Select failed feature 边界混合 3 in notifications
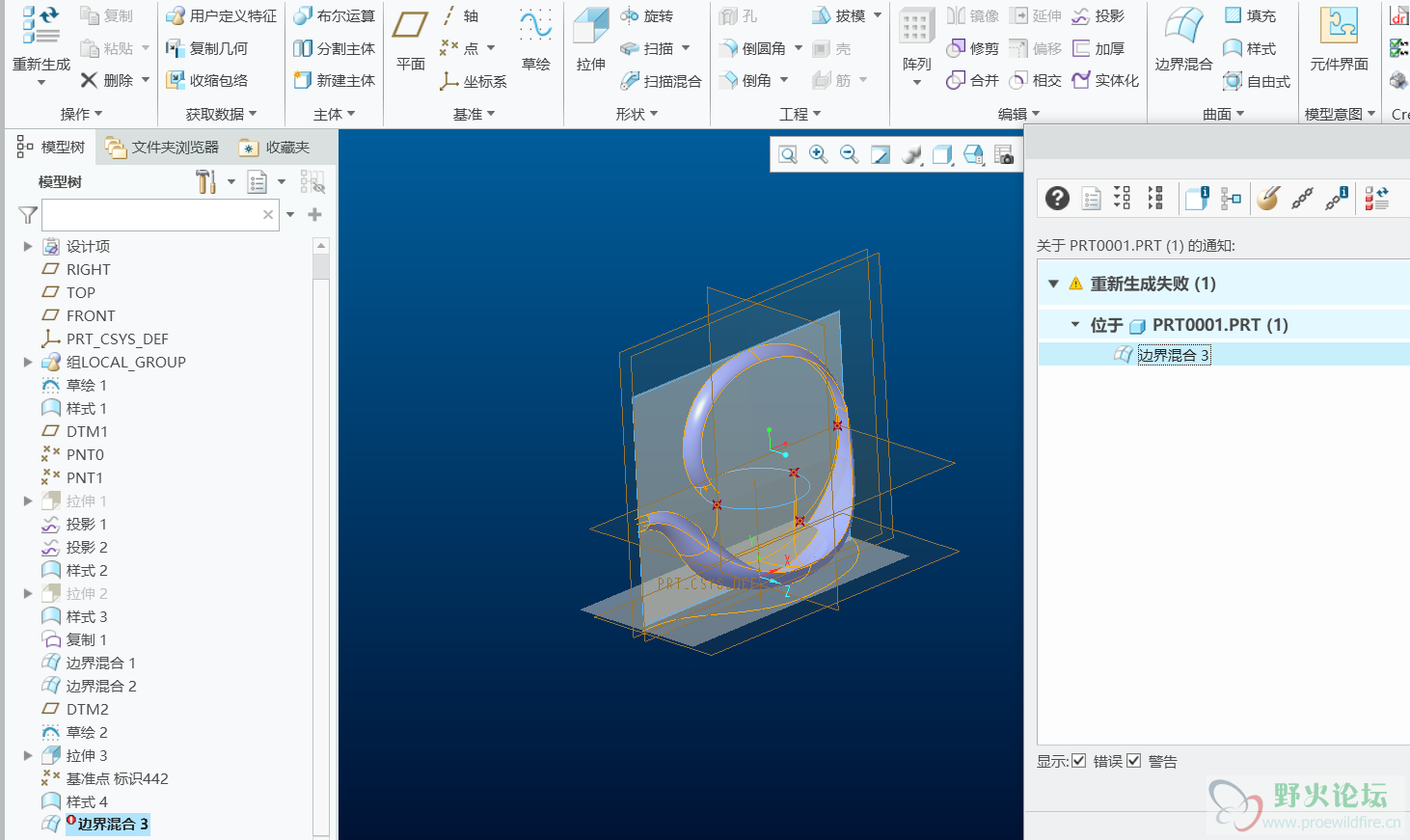This screenshot has width=1410, height=840. pos(1173,355)
